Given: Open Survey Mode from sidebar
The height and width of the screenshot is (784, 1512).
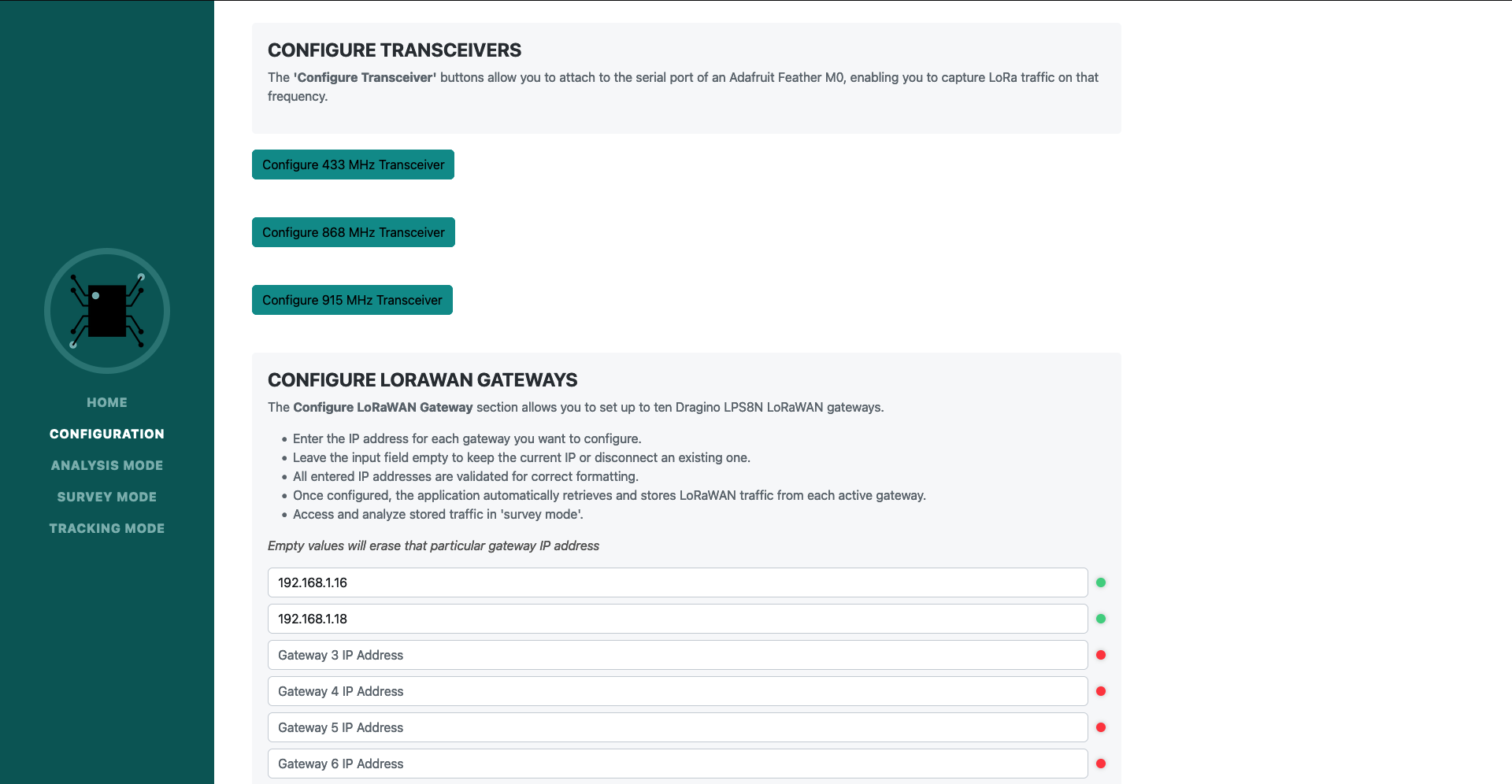Looking at the screenshot, I should tap(107, 497).
